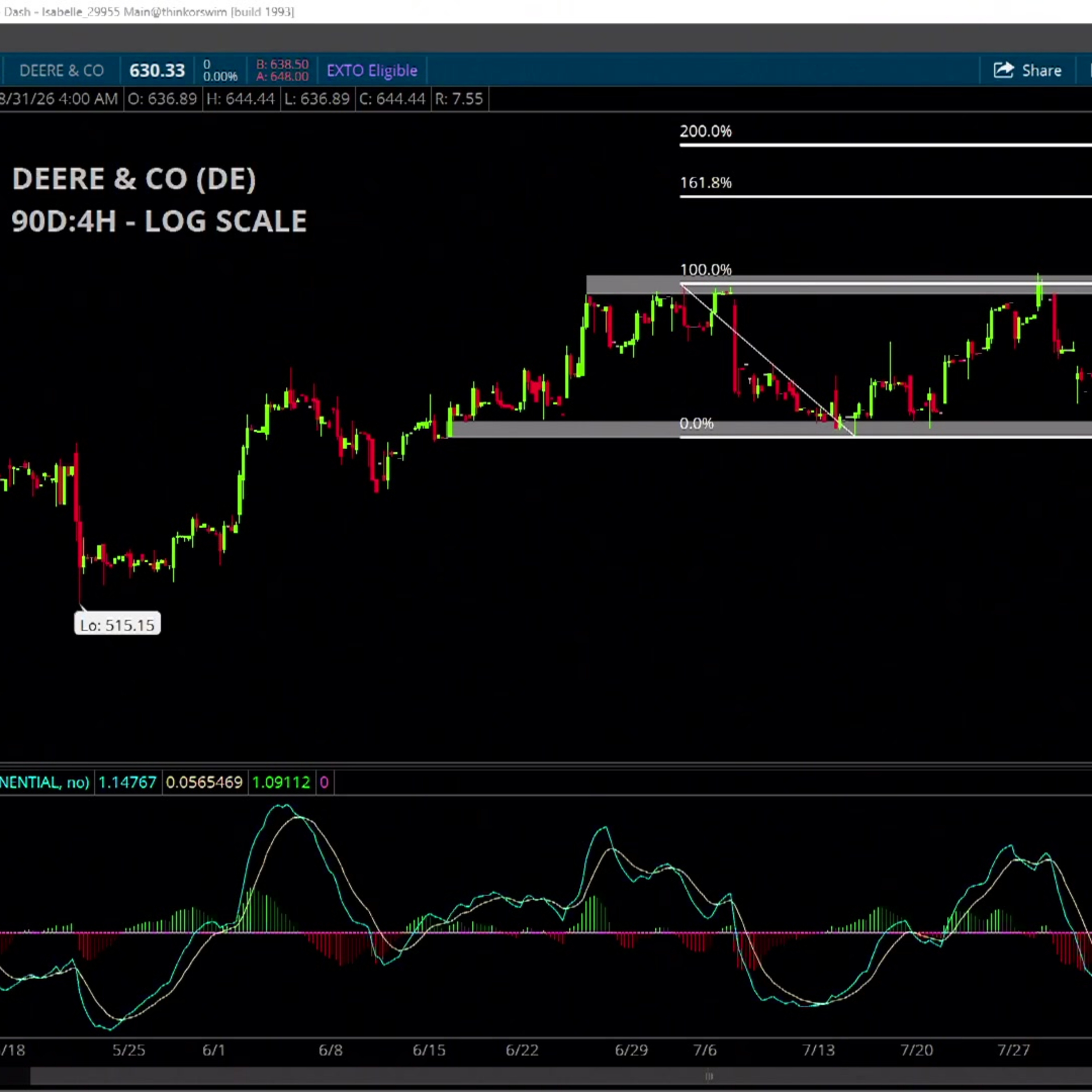The image size is (1092, 1092).
Task: Click the 7/6 date on time axis
Action: pos(705,1050)
